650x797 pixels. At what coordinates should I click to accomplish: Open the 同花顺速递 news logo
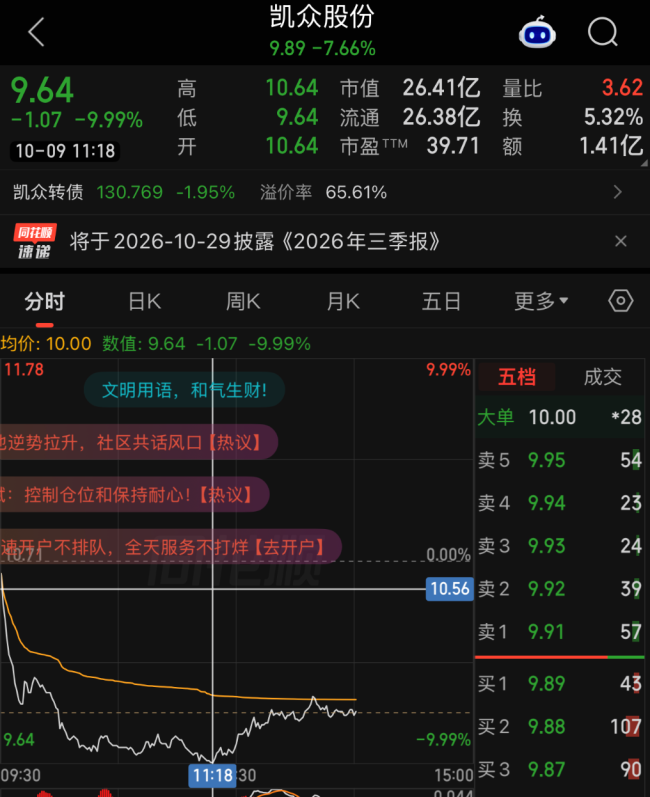click(35, 241)
